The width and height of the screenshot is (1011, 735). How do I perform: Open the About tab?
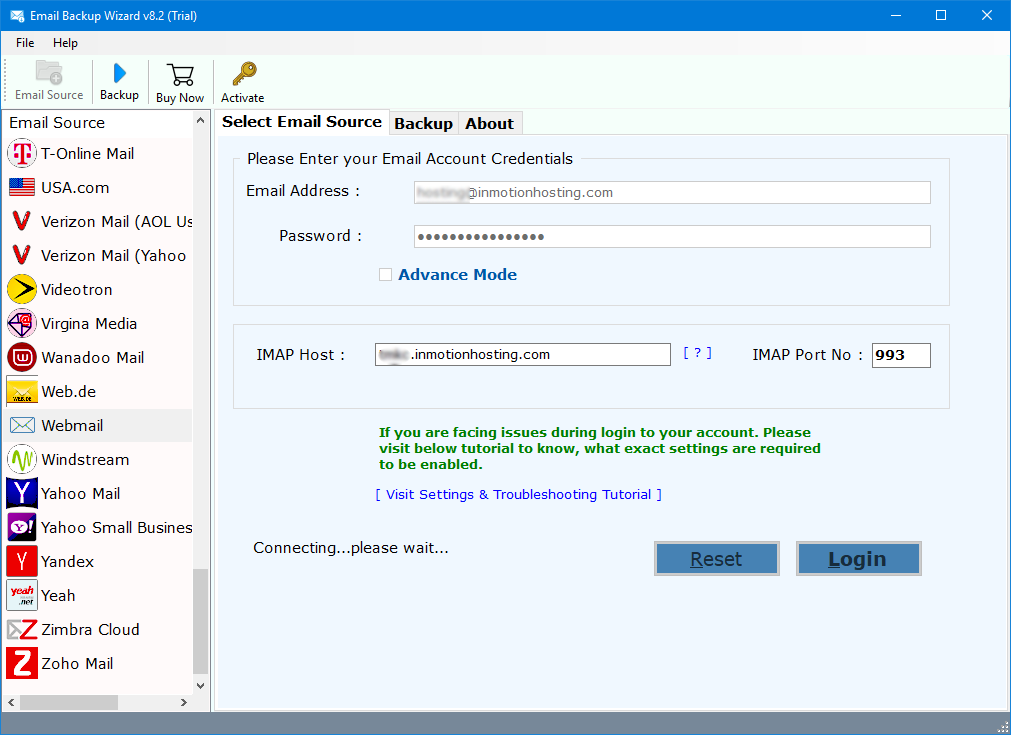click(490, 124)
